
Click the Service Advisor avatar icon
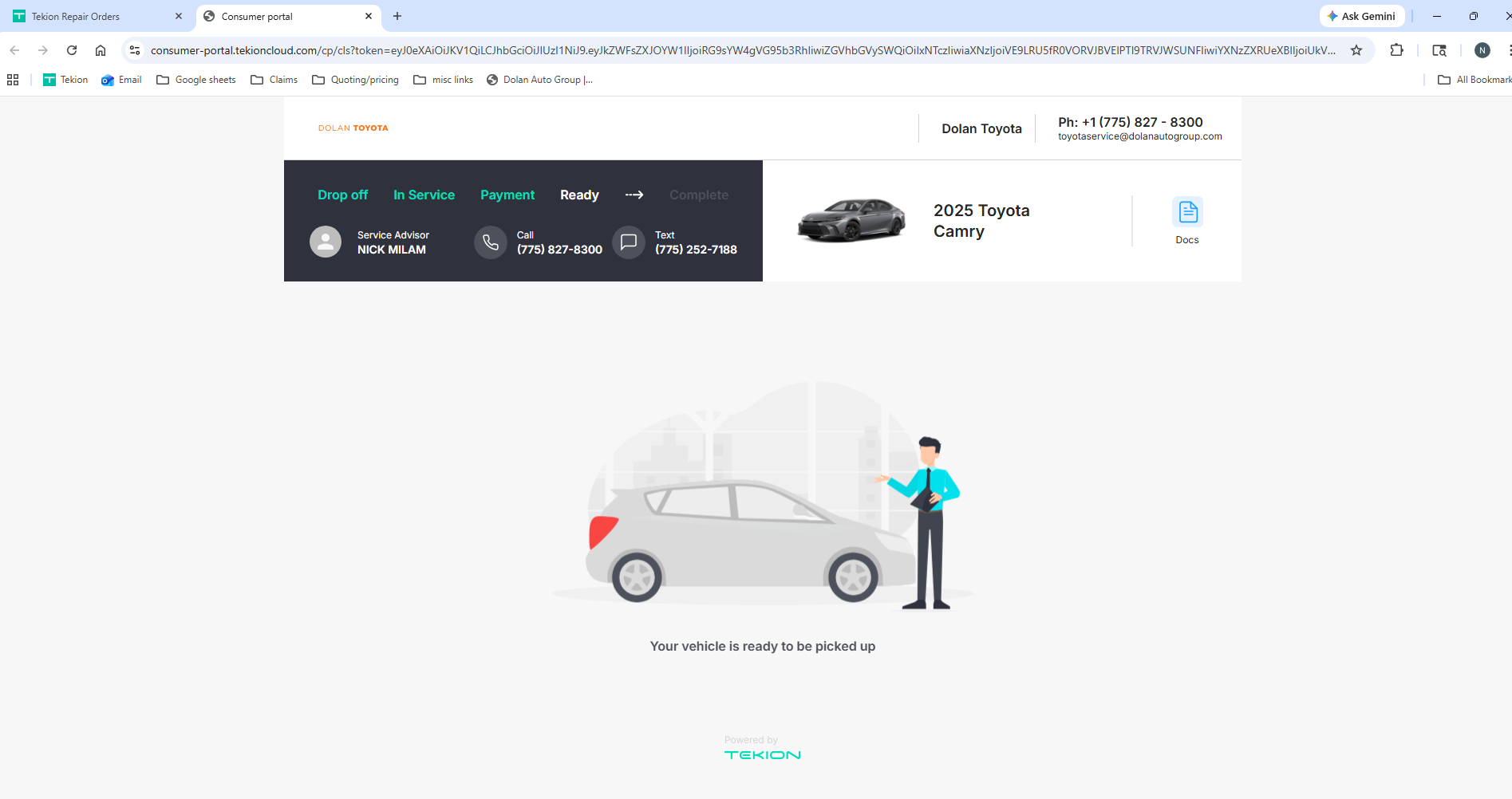pyautogui.click(x=326, y=242)
